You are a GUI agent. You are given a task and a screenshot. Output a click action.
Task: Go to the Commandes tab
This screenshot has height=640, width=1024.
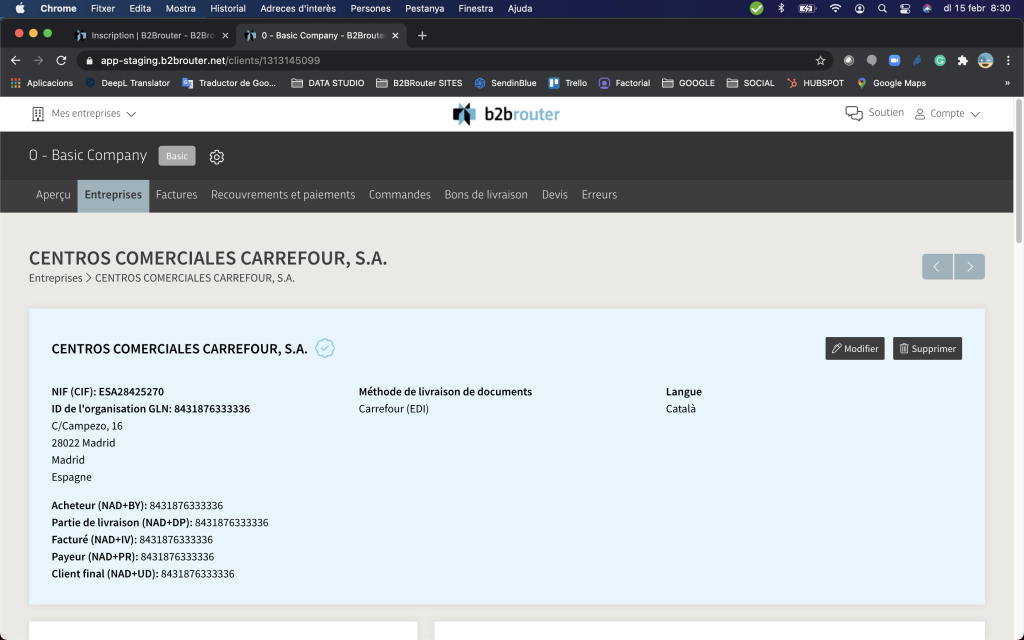tap(400, 195)
